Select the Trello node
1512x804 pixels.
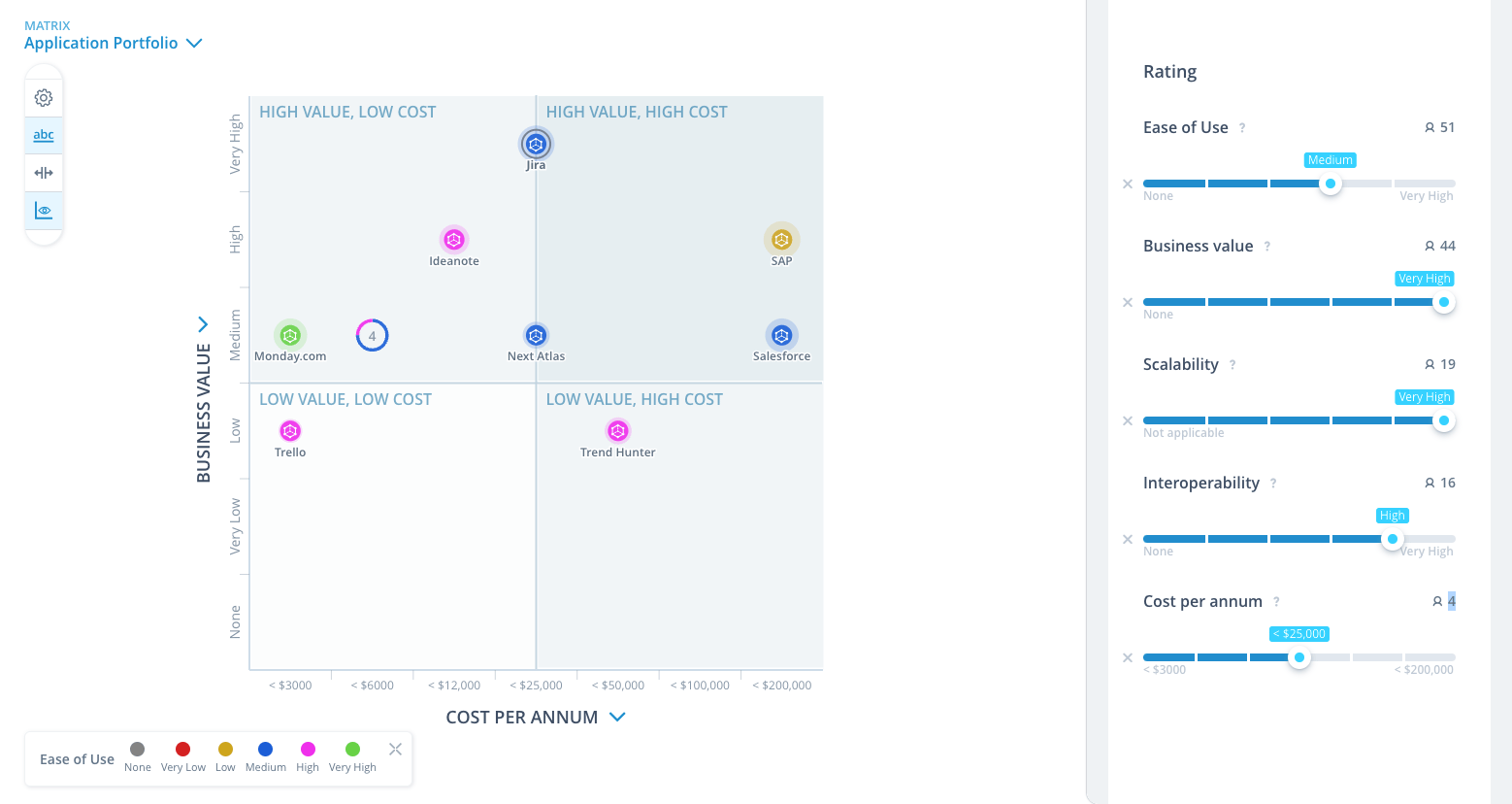point(289,430)
